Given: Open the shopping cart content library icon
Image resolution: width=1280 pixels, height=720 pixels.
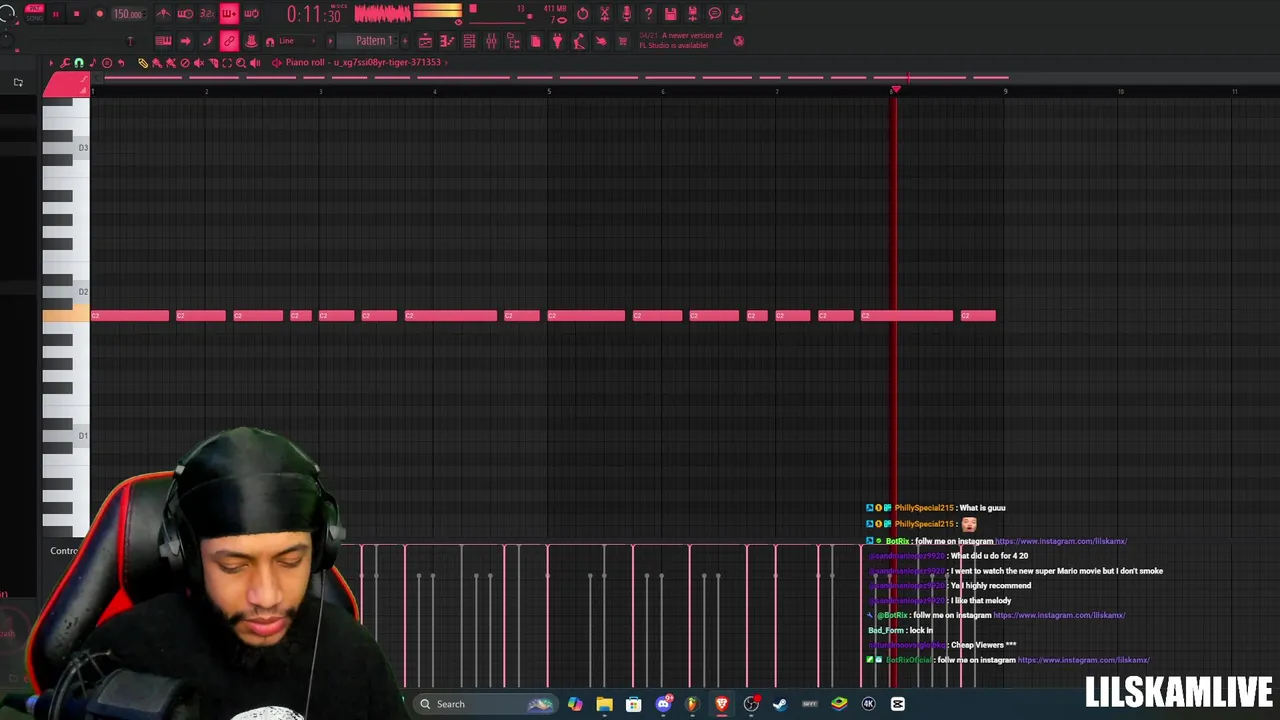Looking at the screenshot, I should (623, 41).
